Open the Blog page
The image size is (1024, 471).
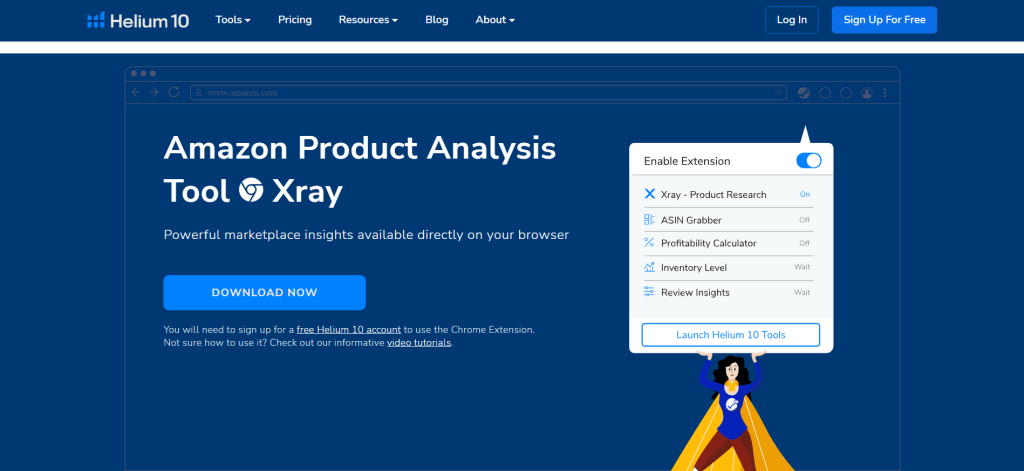pyautogui.click(x=437, y=20)
